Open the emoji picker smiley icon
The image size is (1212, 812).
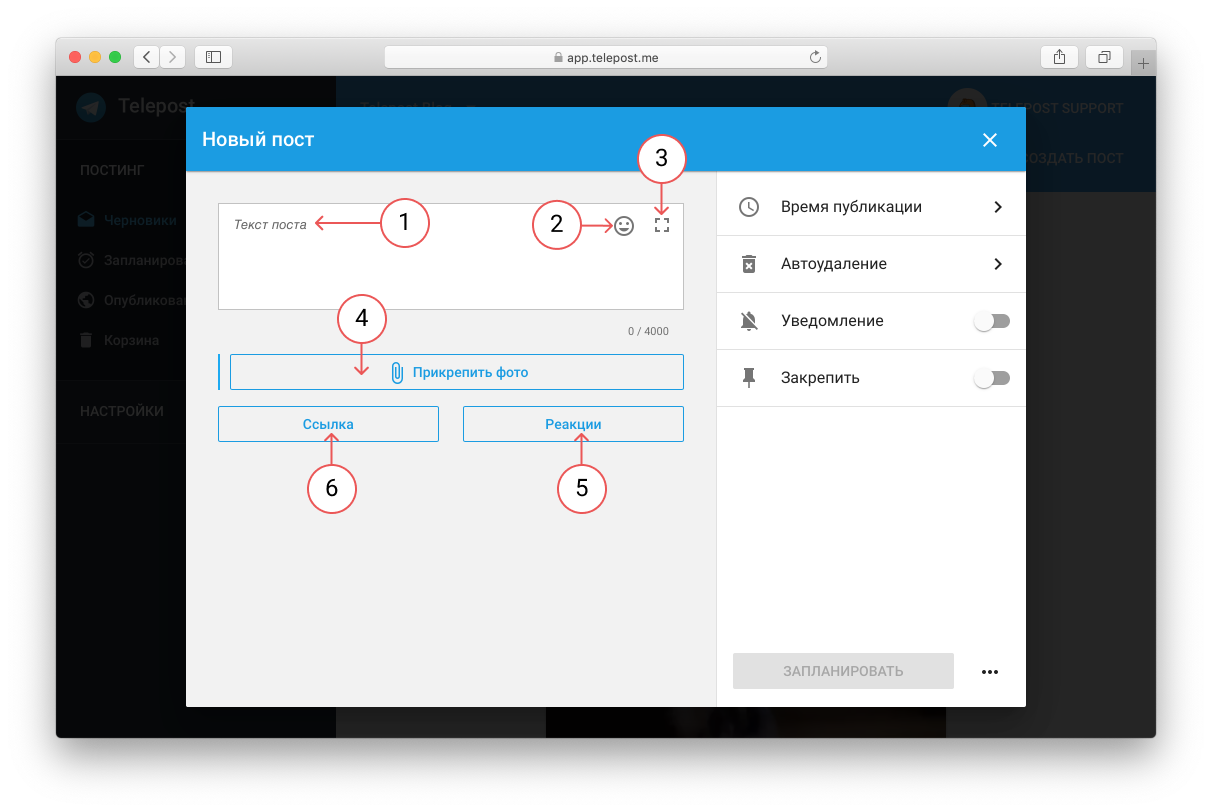coord(624,226)
